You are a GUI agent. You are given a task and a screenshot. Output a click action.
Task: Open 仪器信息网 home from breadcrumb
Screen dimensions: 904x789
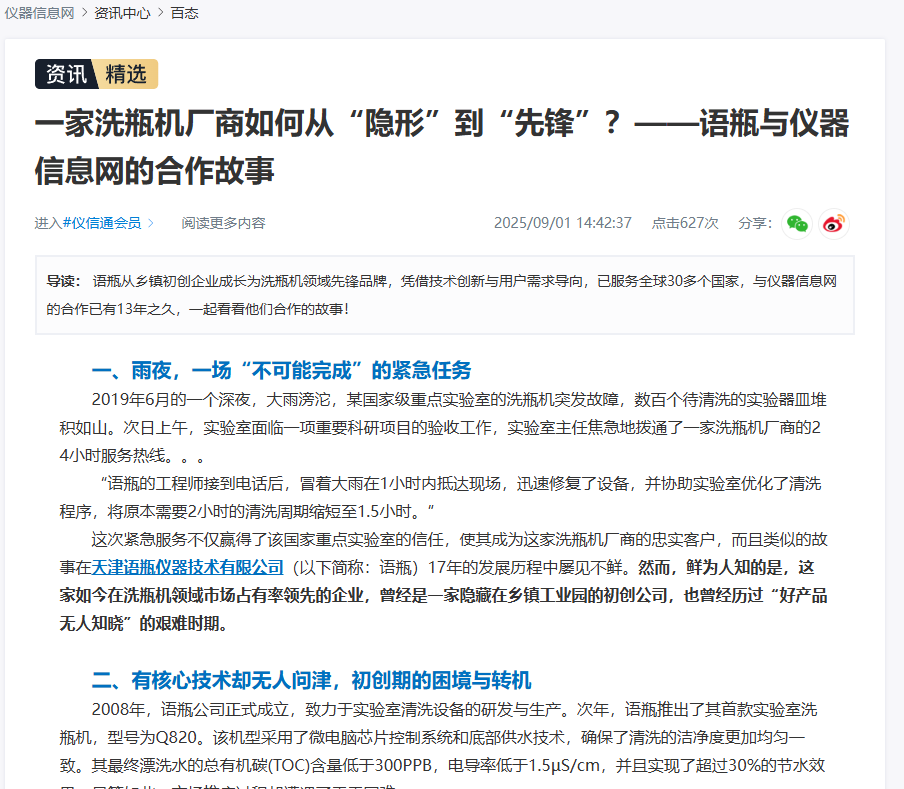point(40,13)
